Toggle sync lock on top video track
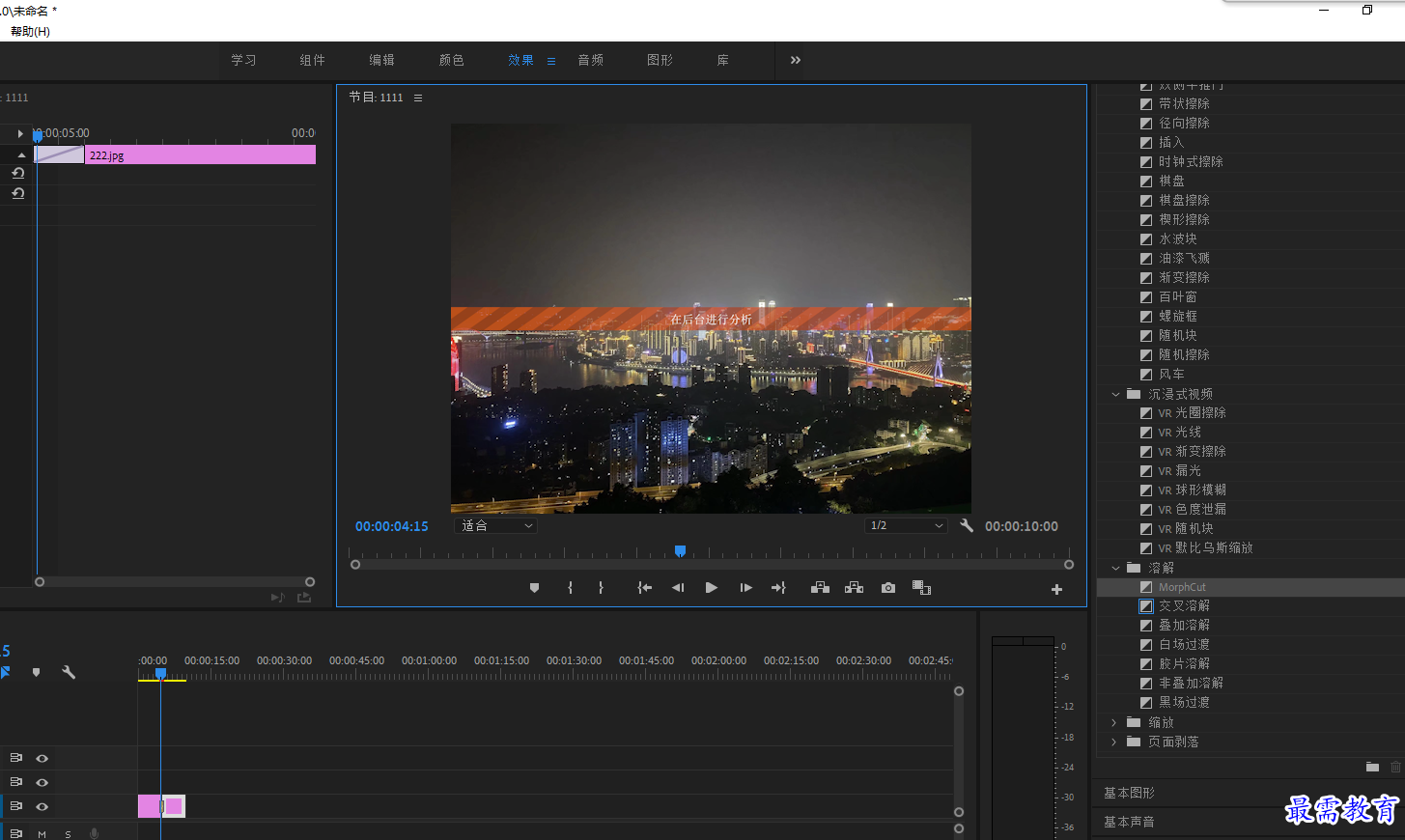This screenshot has width=1405, height=840. pos(15,758)
